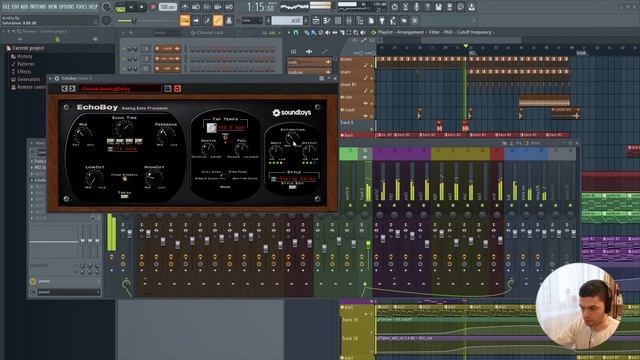Screen dimensions: 640x360
Task: Click the tempo display showing 100
Action: (x=167, y=7)
